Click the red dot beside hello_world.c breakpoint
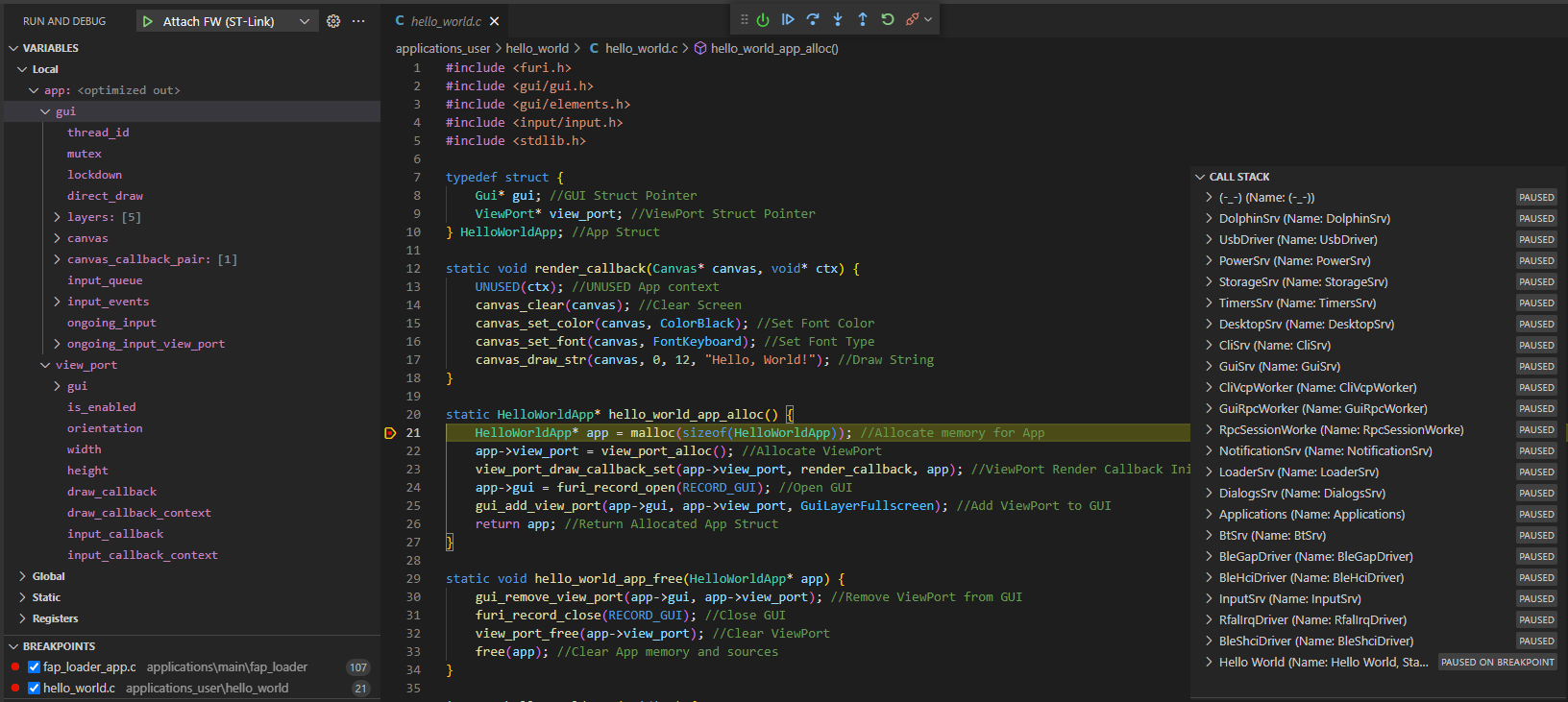1568x702 pixels. coord(15,688)
